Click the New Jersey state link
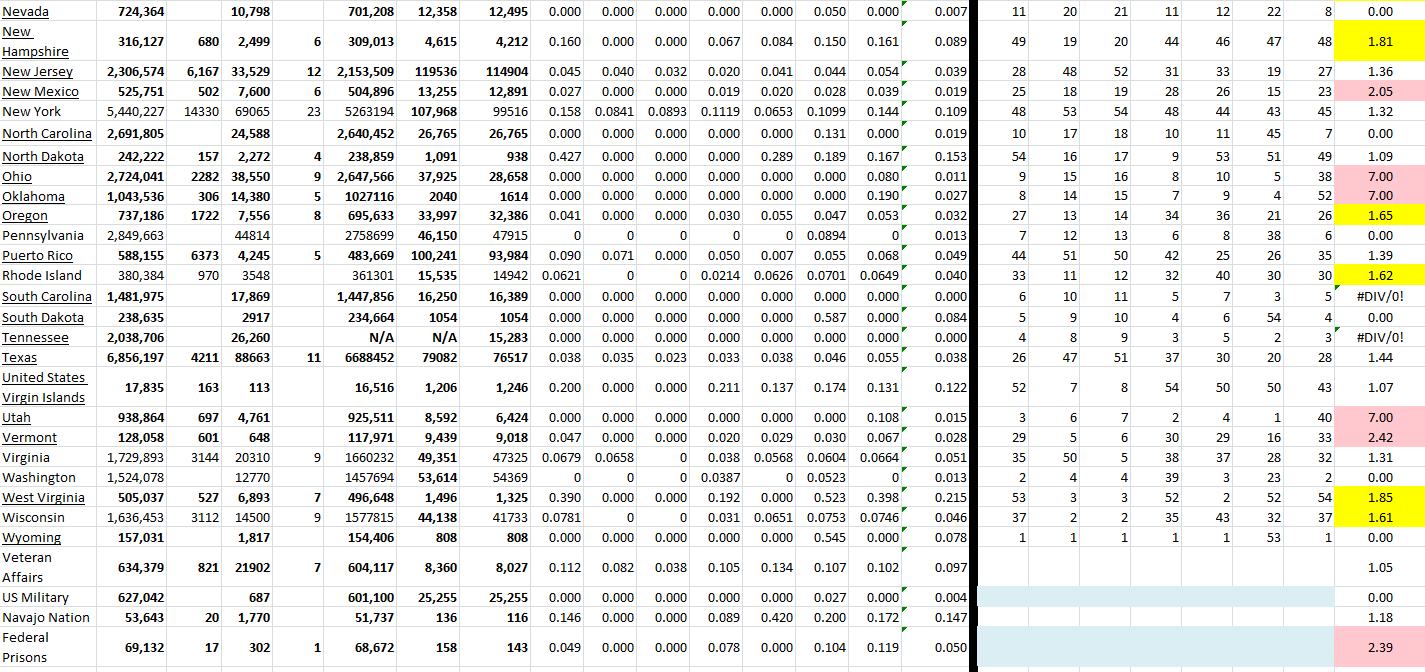 pyautogui.click(x=37, y=72)
